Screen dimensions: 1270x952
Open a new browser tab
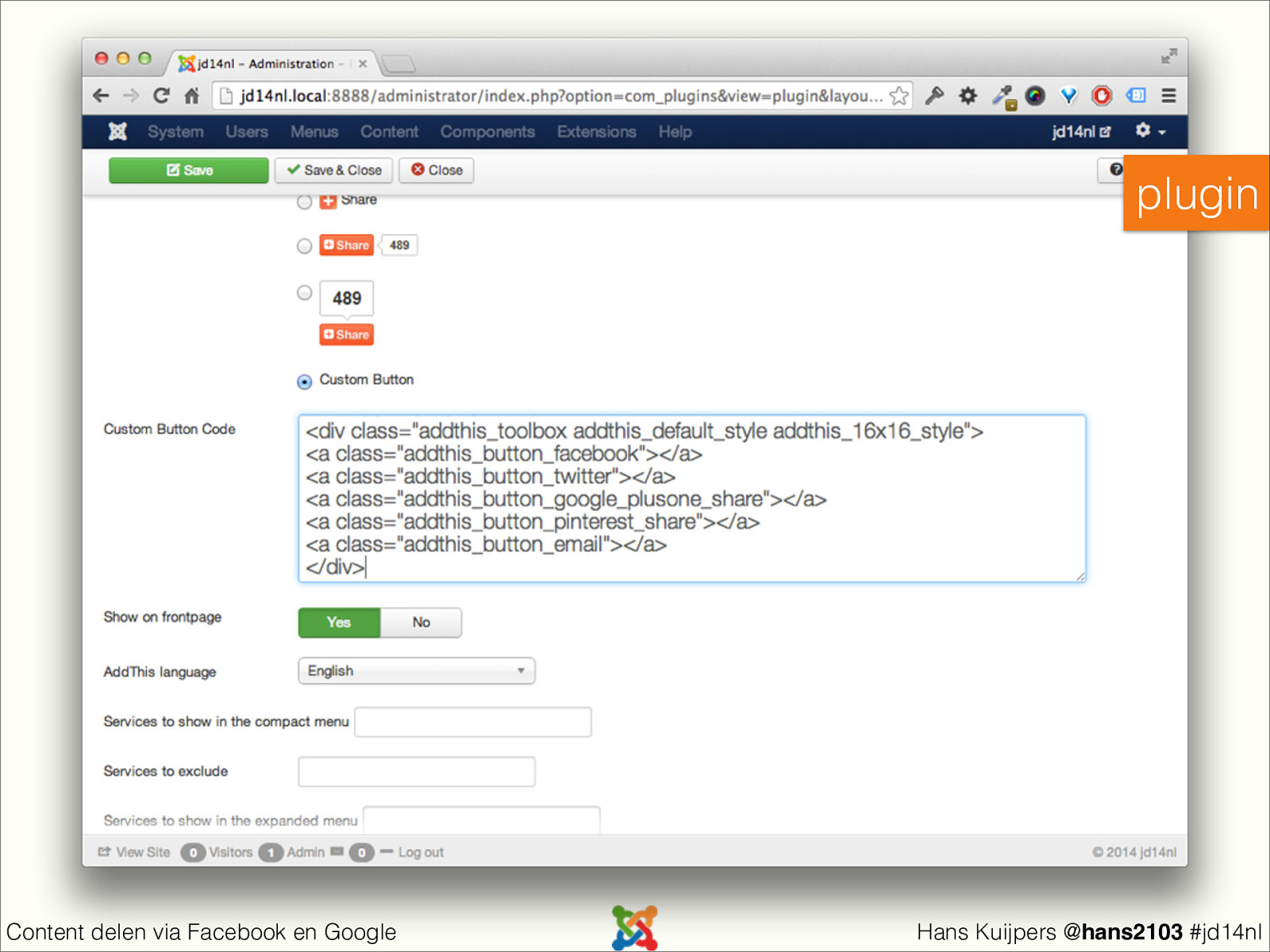pyautogui.click(x=398, y=63)
